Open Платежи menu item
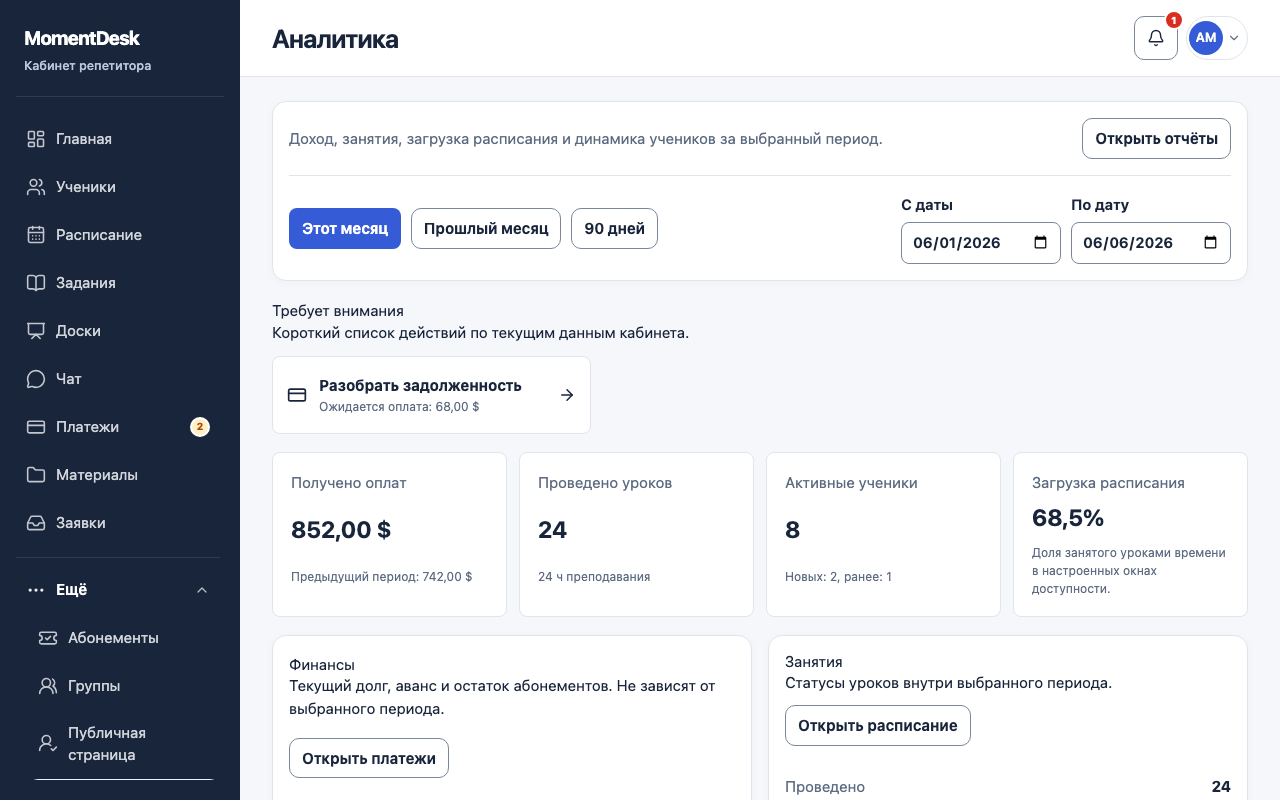The height and width of the screenshot is (800, 1280). 120,427
